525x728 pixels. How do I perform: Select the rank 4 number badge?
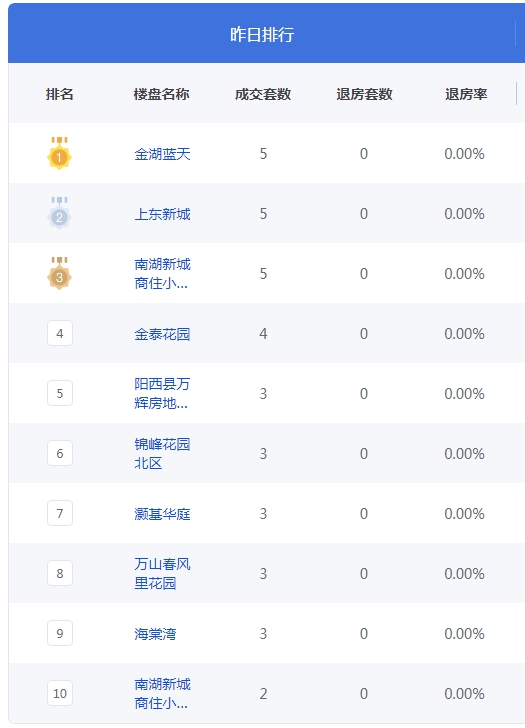click(60, 333)
